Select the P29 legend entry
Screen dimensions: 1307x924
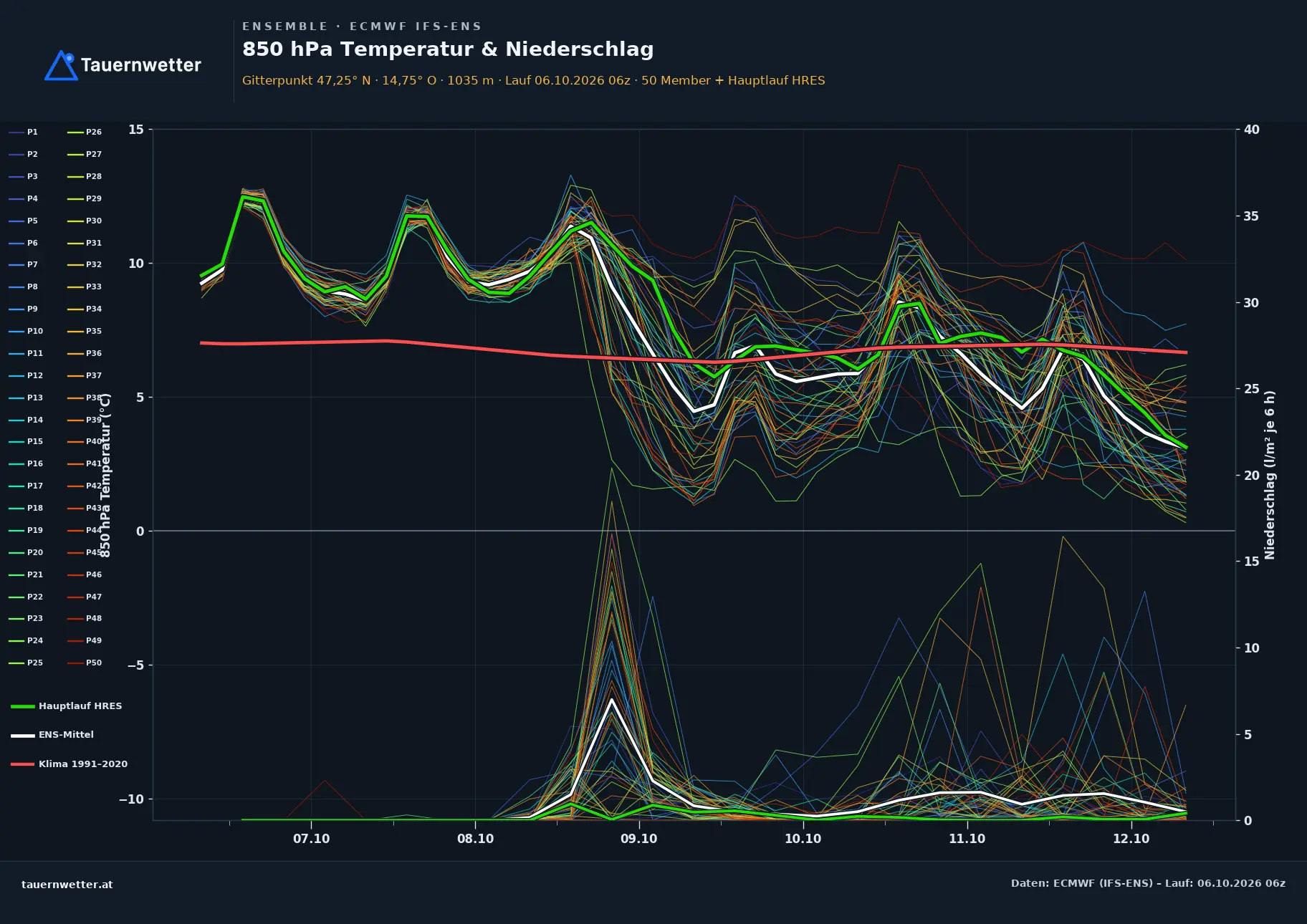click(85, 198)
